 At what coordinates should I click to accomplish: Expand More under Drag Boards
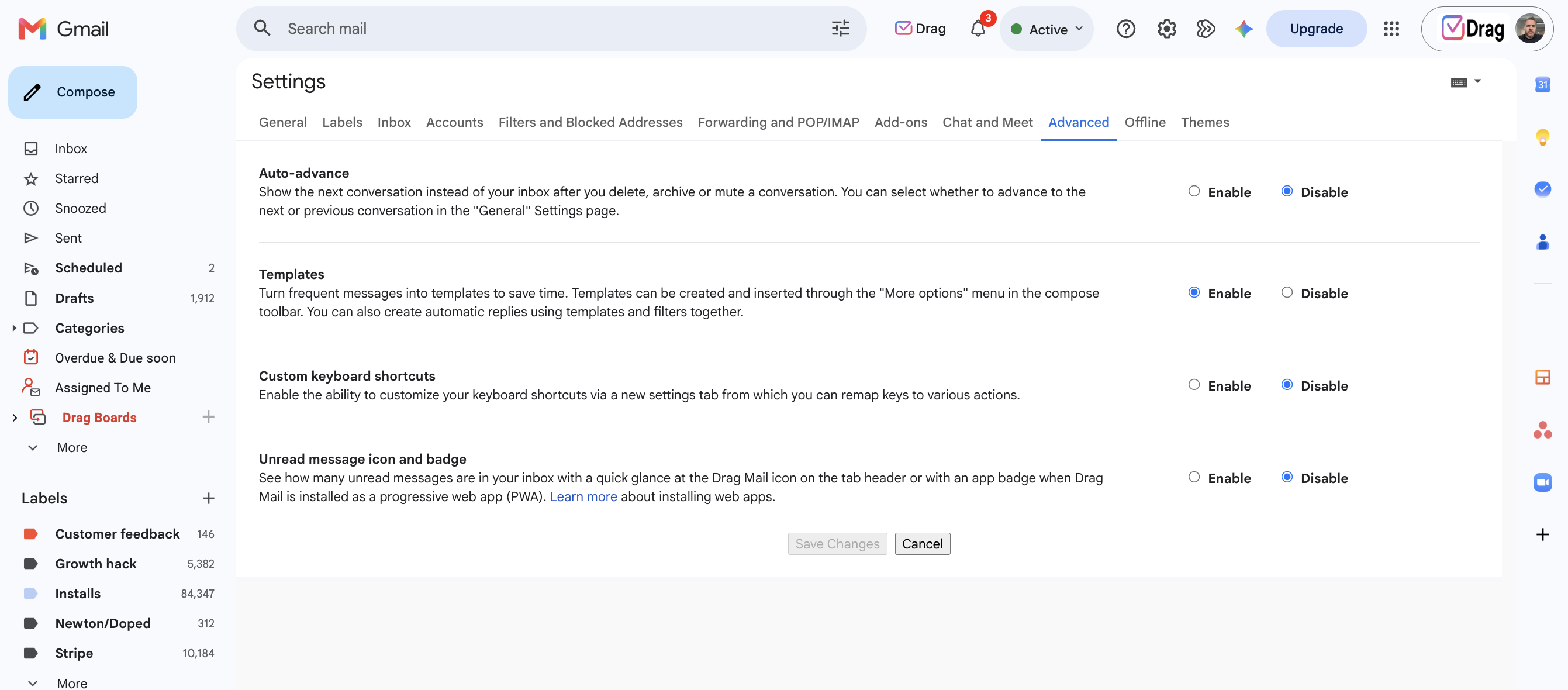(72, 447)
